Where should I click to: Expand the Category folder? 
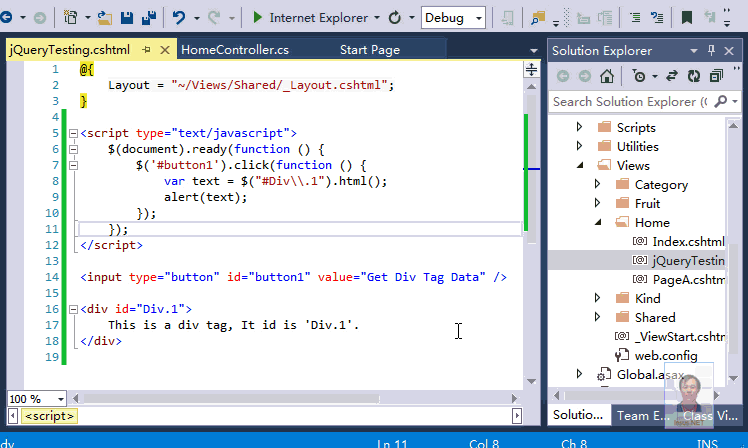click(x=597, y=184)
